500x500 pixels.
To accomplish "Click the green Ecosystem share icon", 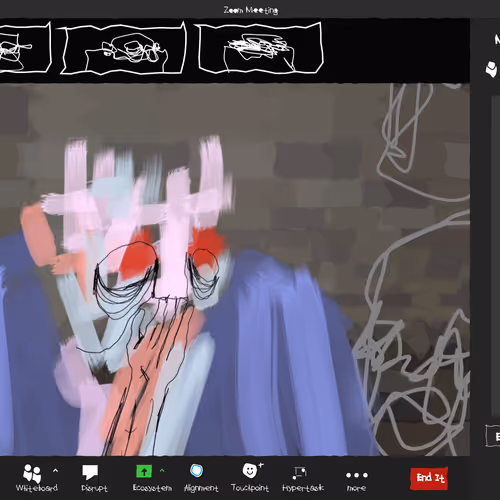I will 144,471.
